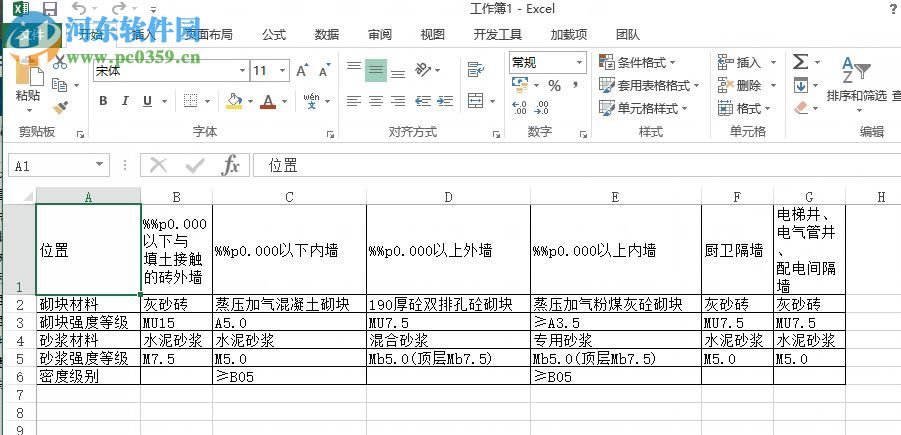Open the font size 11 dropdown
This screenshot has width=901, height=435.
tap(283, 71)
